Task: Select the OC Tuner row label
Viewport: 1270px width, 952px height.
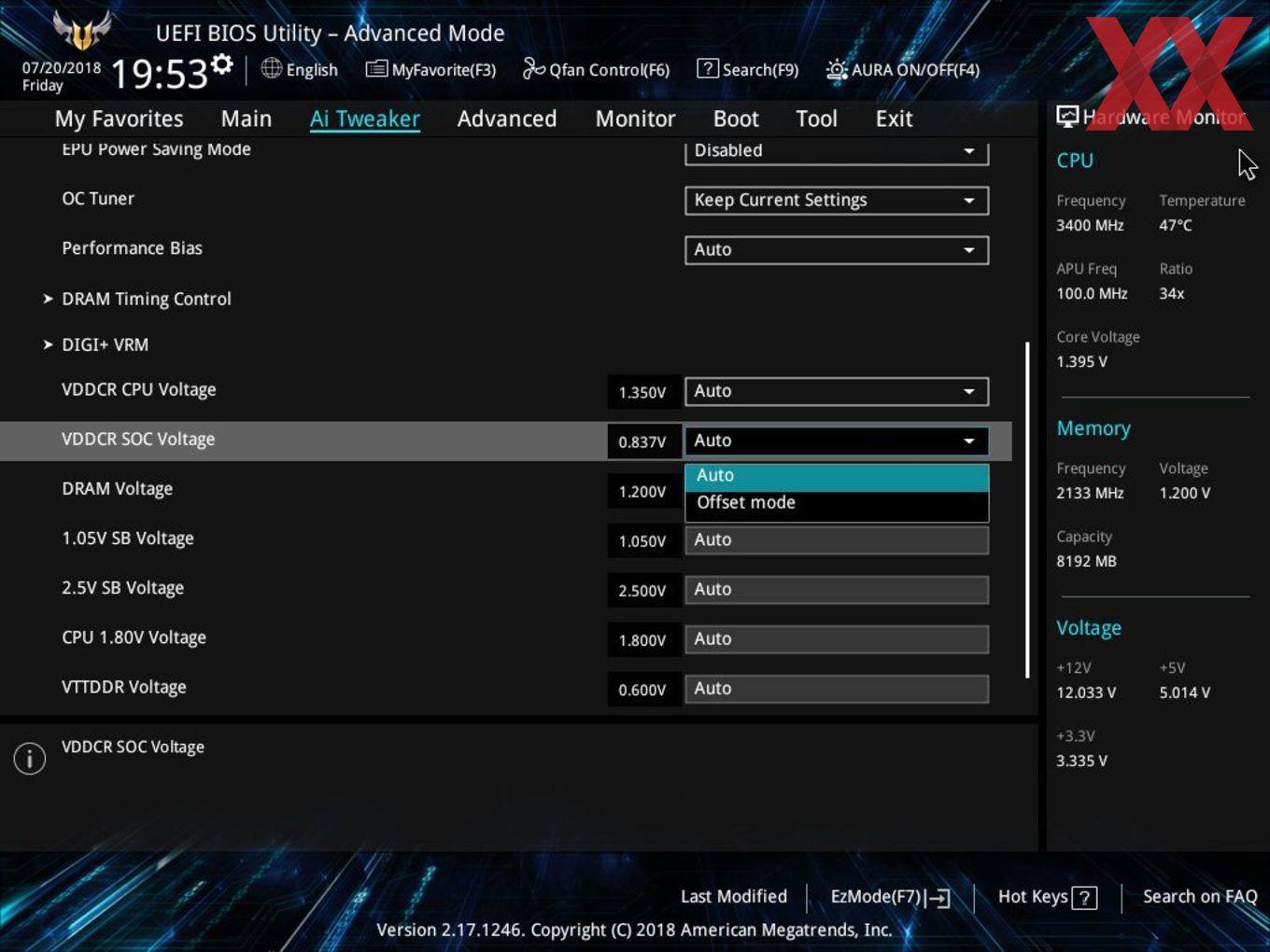Action: [98, 198]
